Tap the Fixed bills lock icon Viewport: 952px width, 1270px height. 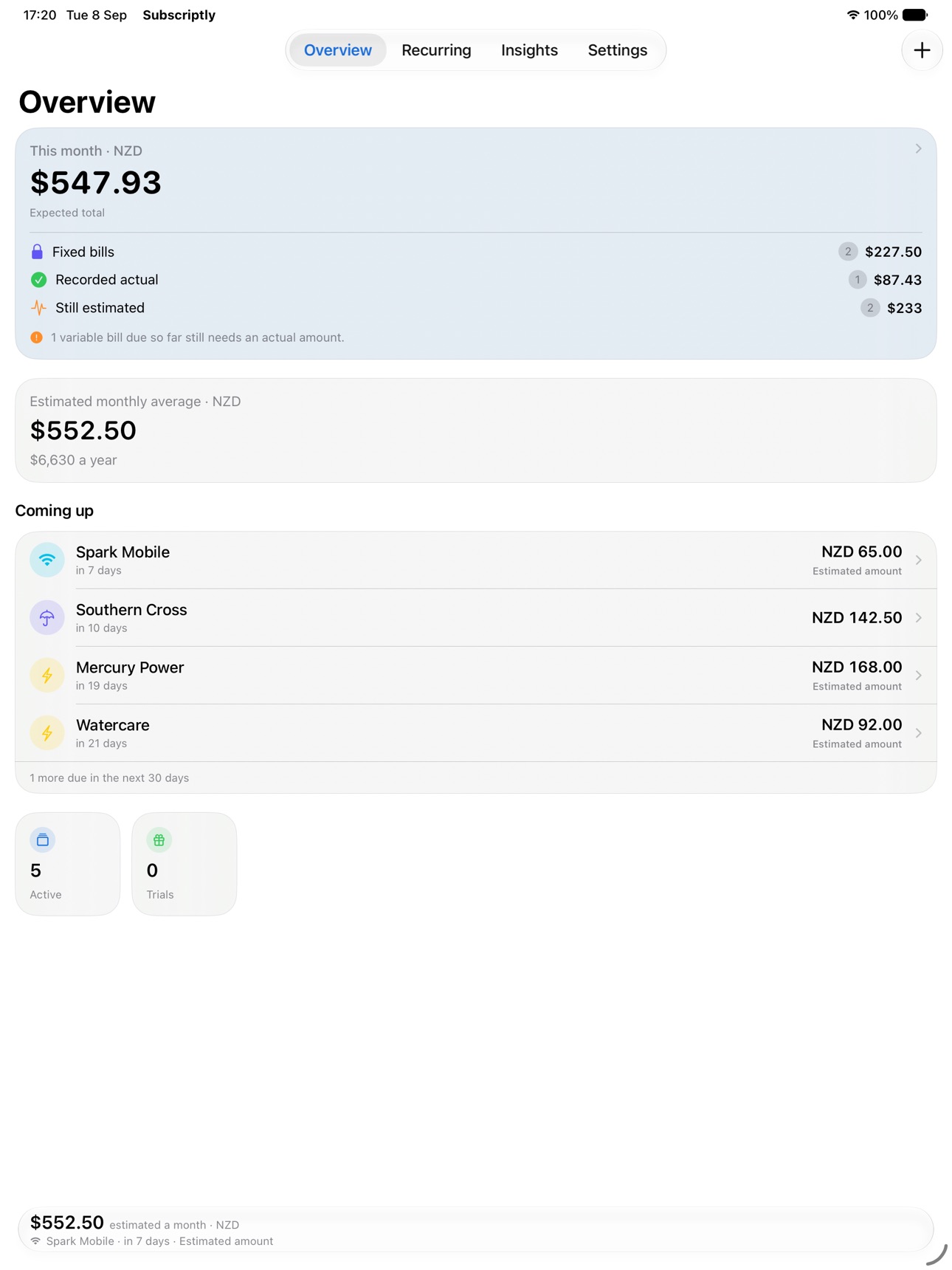pos(37,252)
